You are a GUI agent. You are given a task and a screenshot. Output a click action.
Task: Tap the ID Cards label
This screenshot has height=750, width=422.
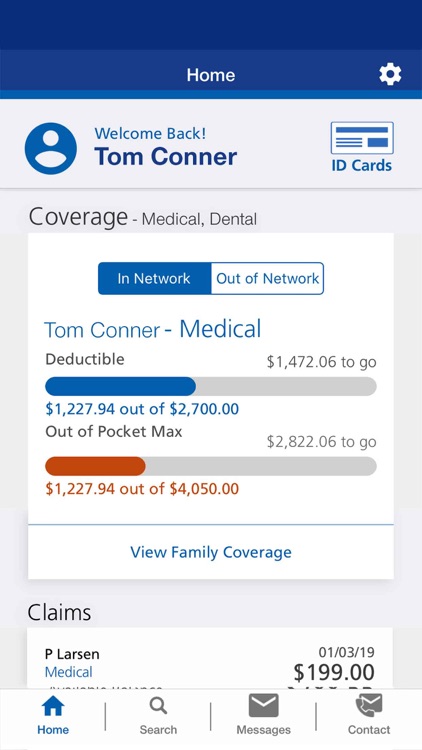tap(362, 165)
